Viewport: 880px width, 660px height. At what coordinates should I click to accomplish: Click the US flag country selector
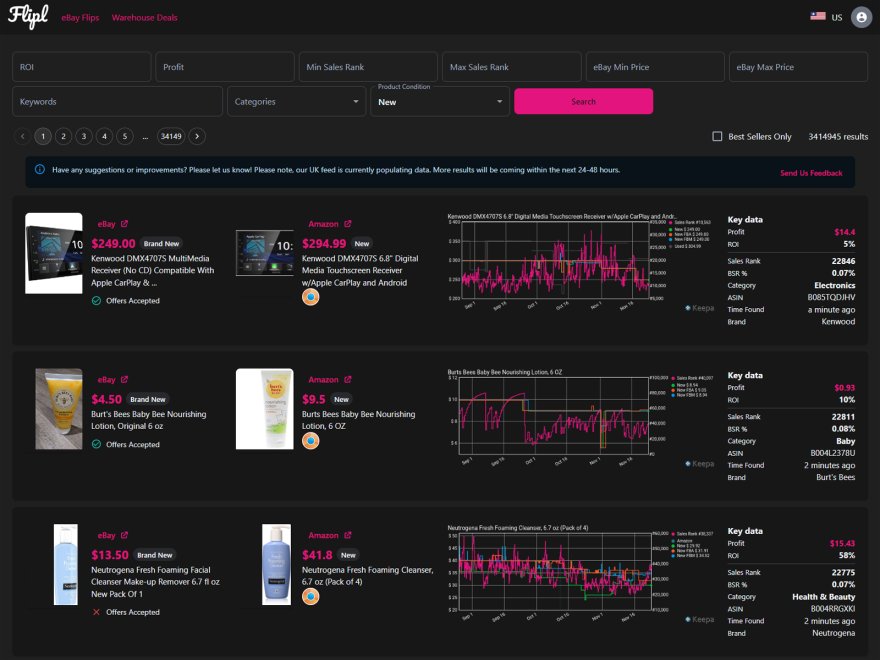[818, 16]
